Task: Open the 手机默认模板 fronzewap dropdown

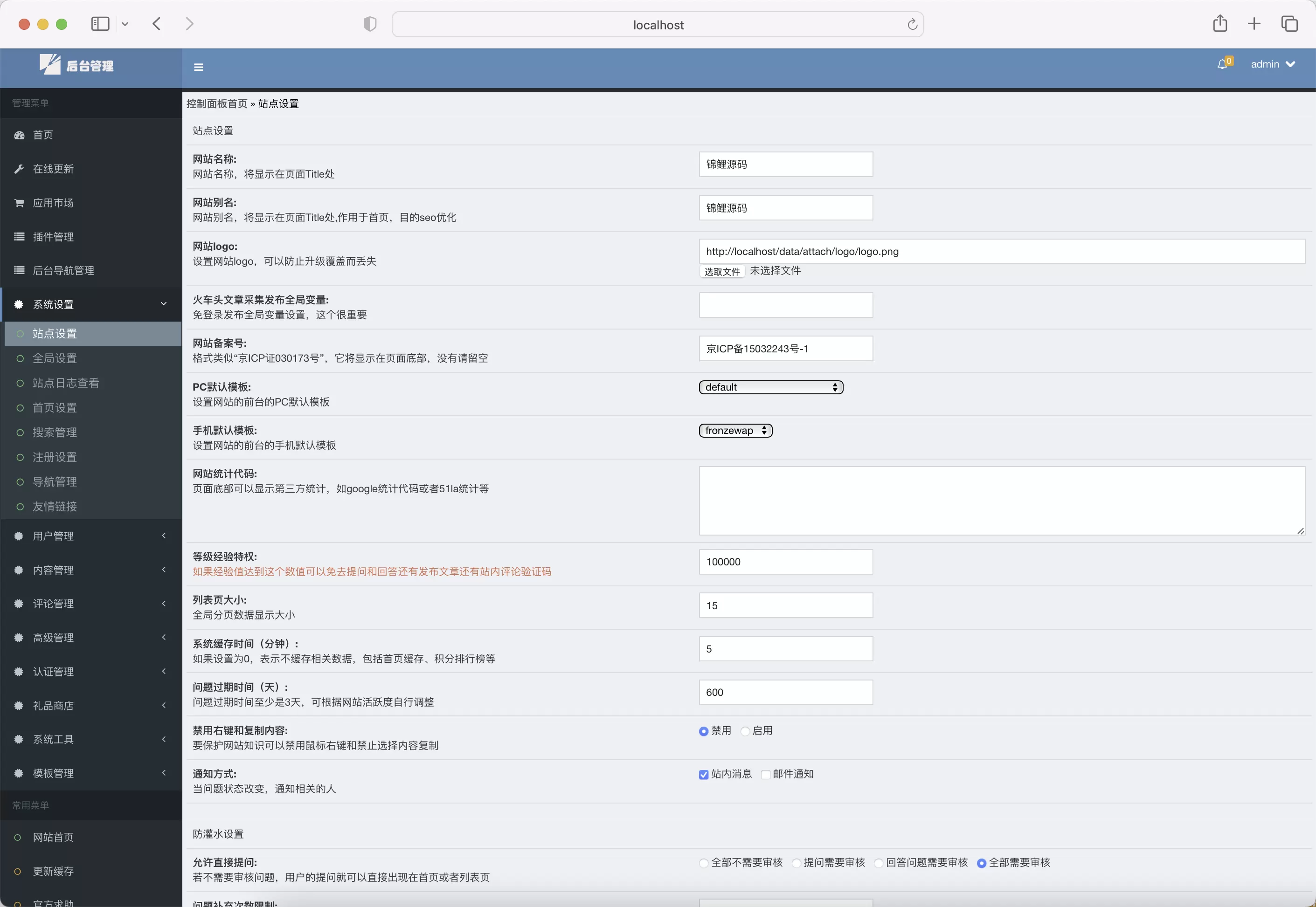Action: tap(735, 431)
